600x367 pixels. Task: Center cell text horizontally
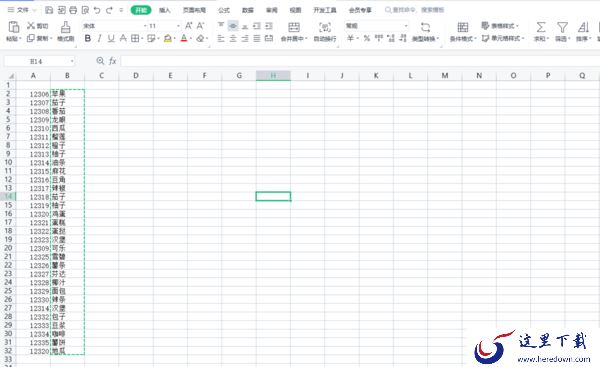tap(233, 38)
